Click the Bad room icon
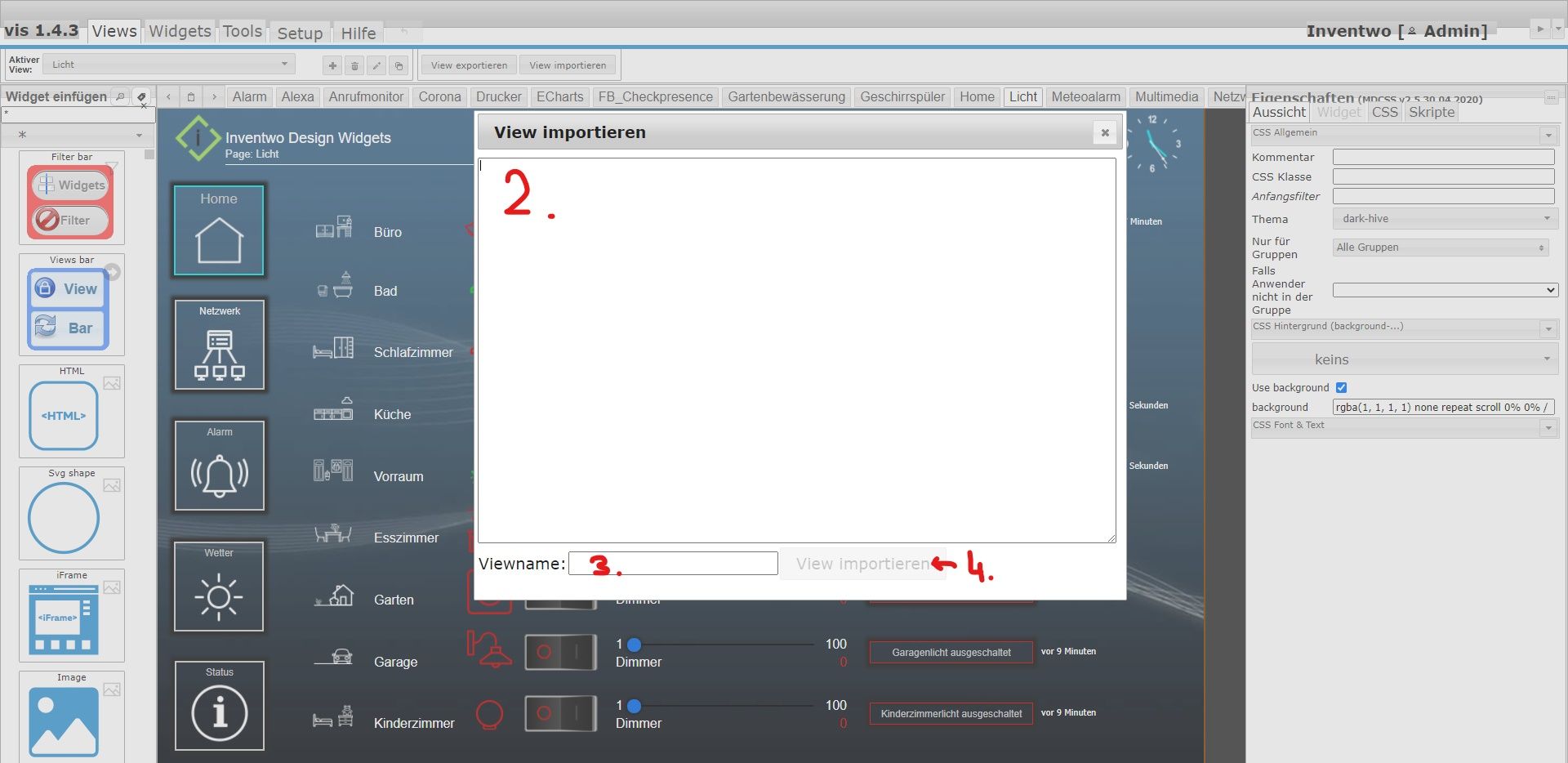 click(334, 286)
